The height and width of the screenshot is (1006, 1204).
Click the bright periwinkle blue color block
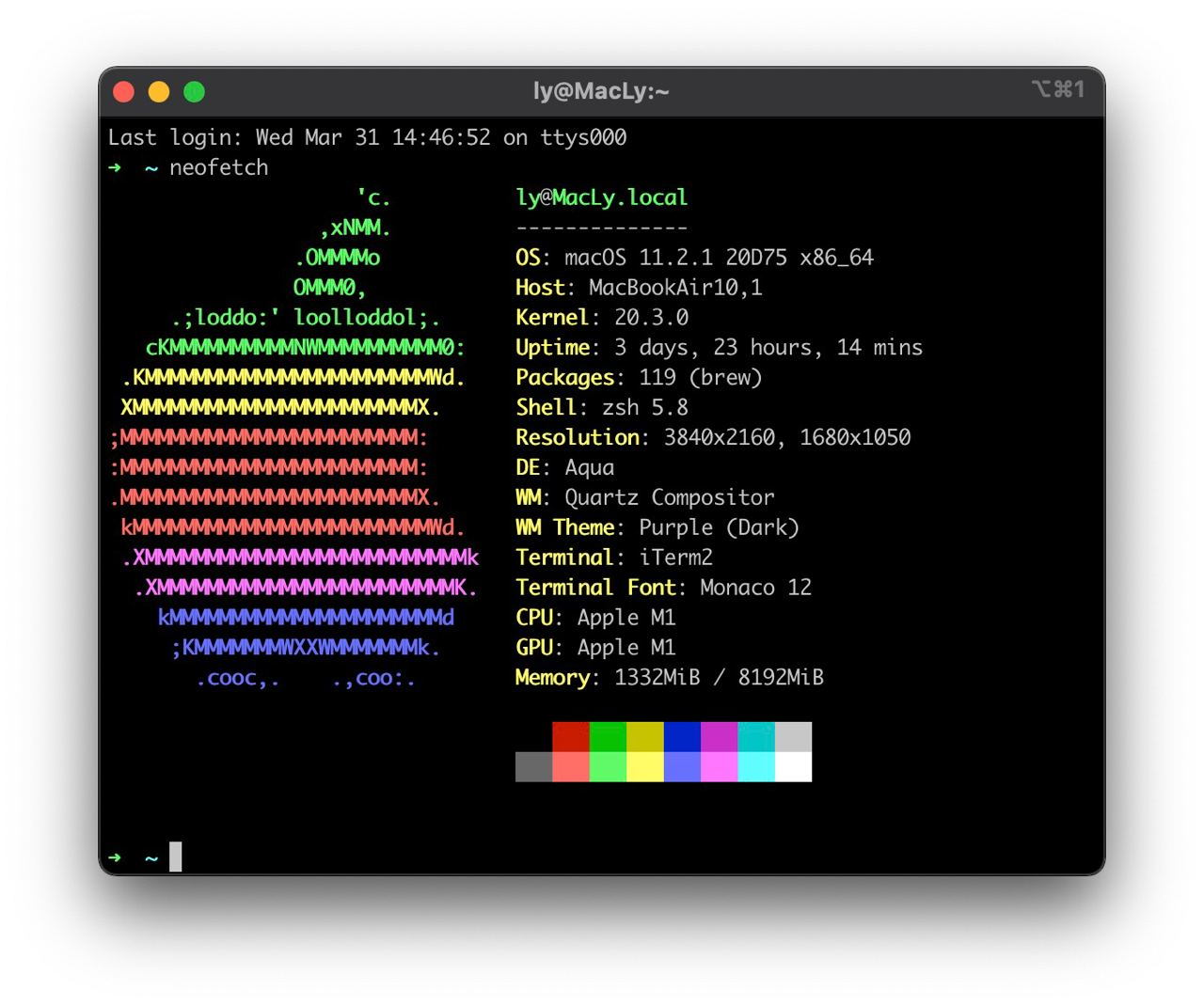coord(682,767)
